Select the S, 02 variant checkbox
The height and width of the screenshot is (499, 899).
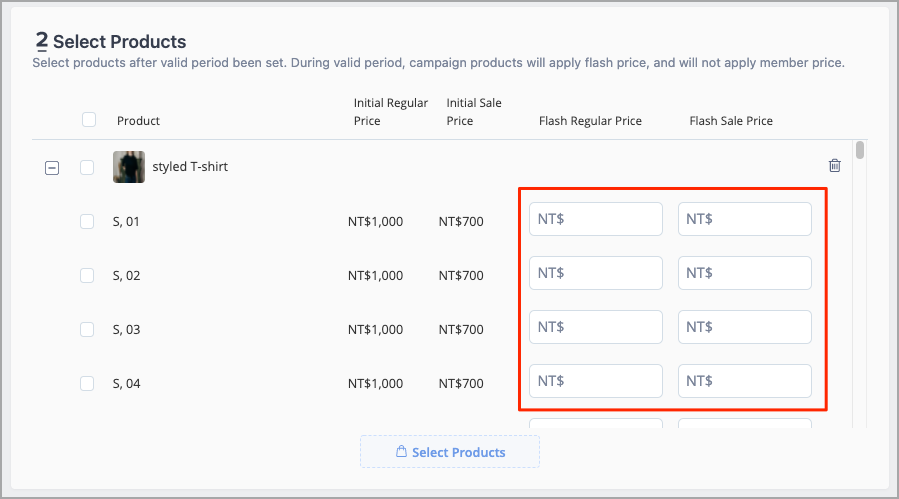pyautogui.click(x=87, y=275)
